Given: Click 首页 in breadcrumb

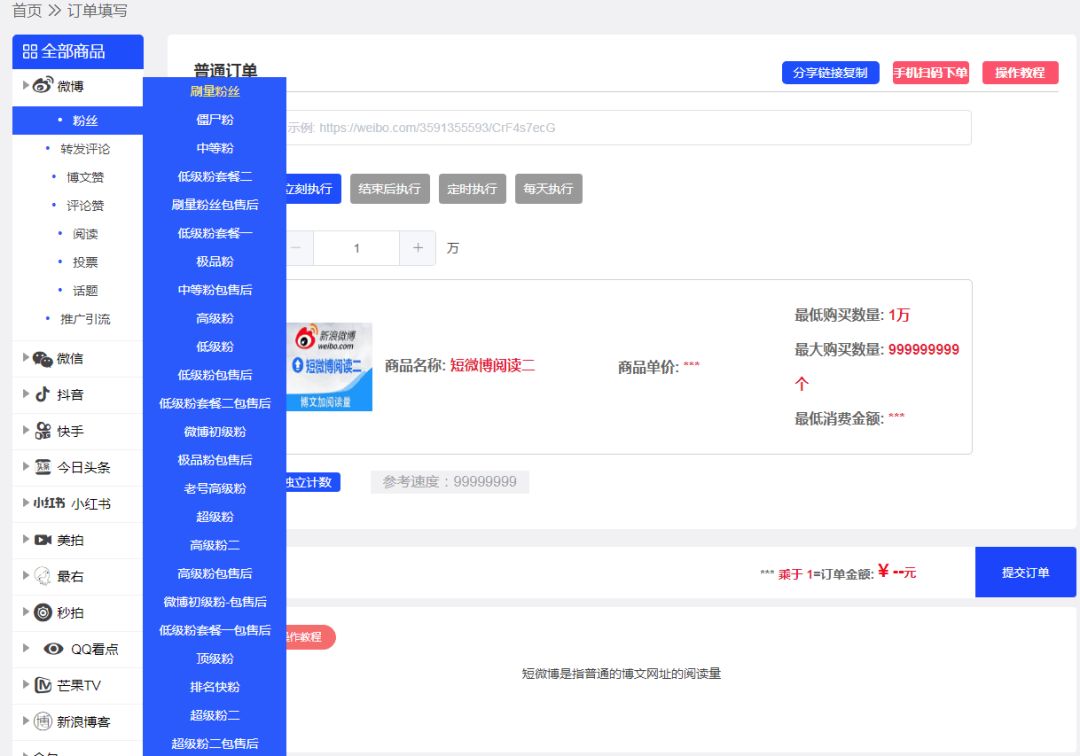Looking at the screenshot, I should click(28, 10).
